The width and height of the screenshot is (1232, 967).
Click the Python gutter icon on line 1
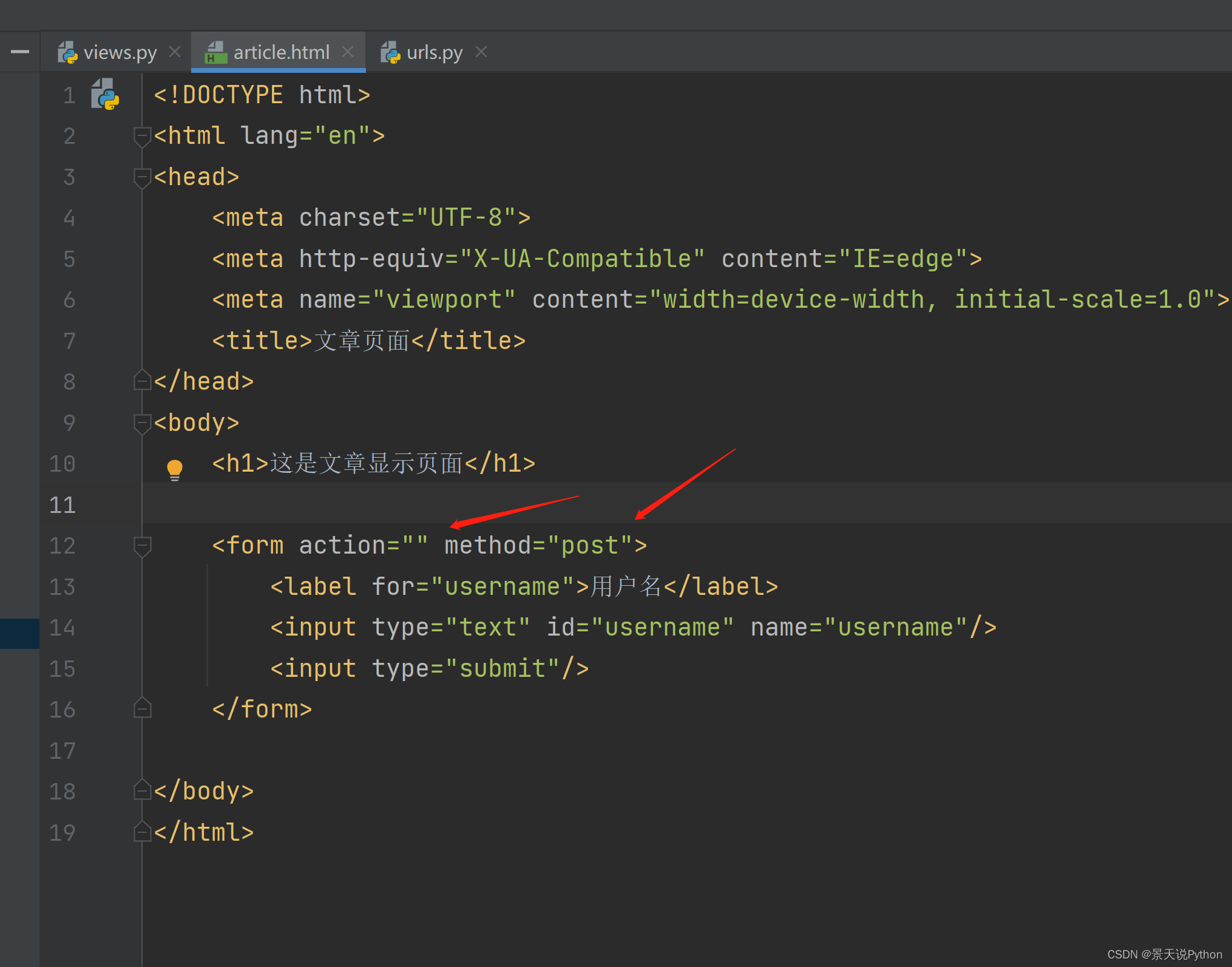105,94
